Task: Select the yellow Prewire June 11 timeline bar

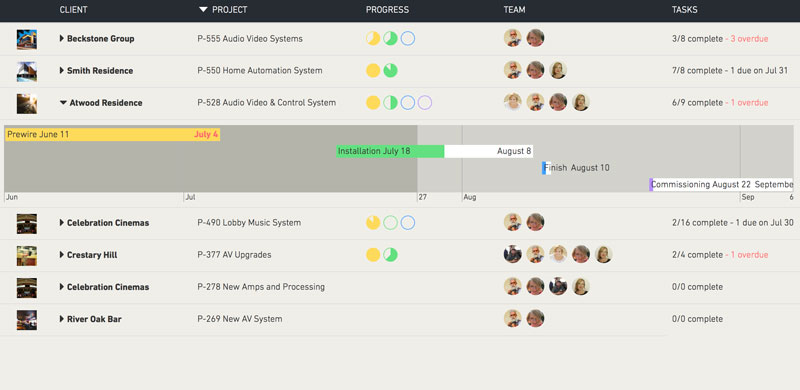Action: [x=112, y=135]
